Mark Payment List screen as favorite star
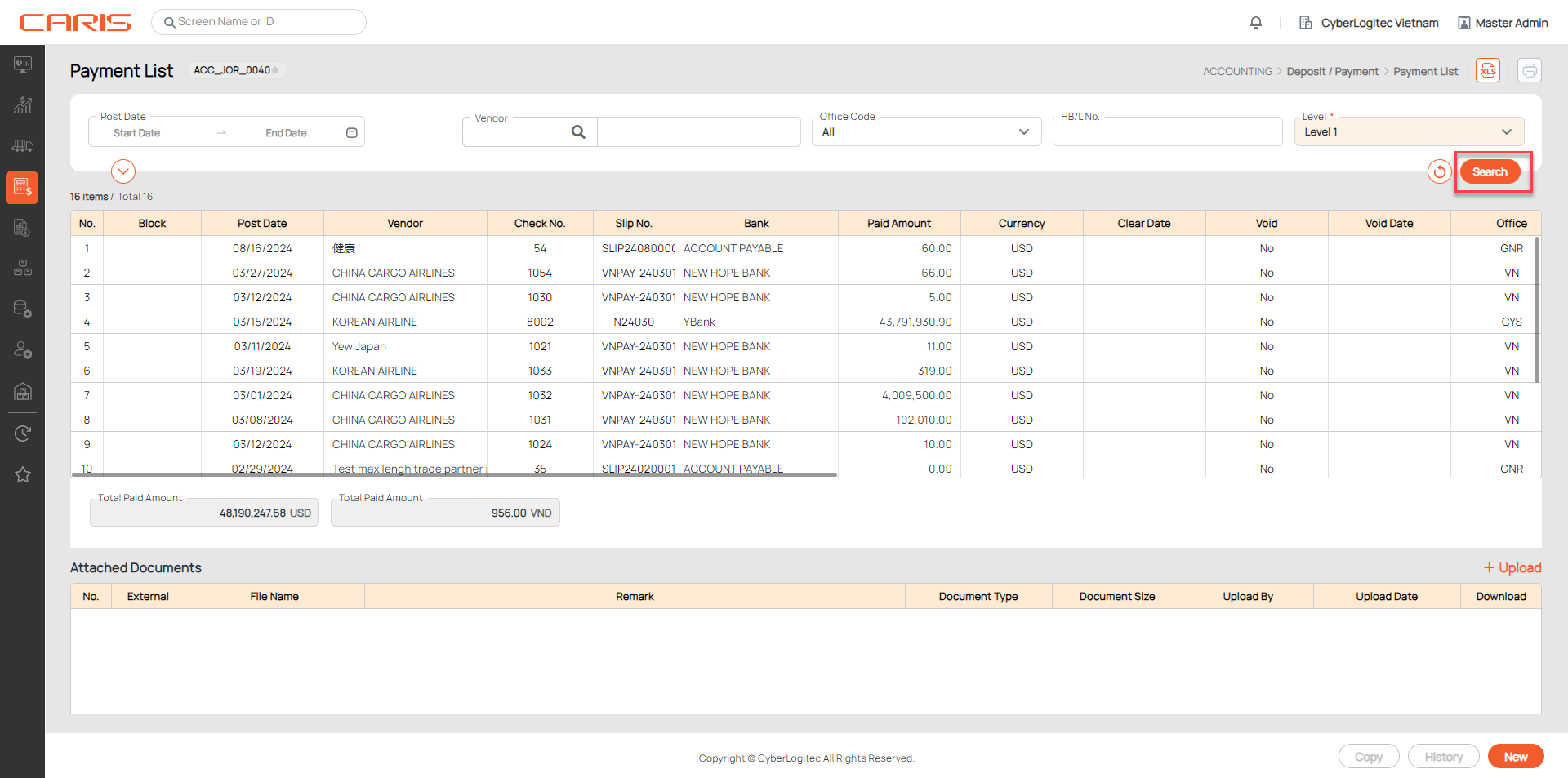Screen dimensions: 1568x778 point(276,70)
